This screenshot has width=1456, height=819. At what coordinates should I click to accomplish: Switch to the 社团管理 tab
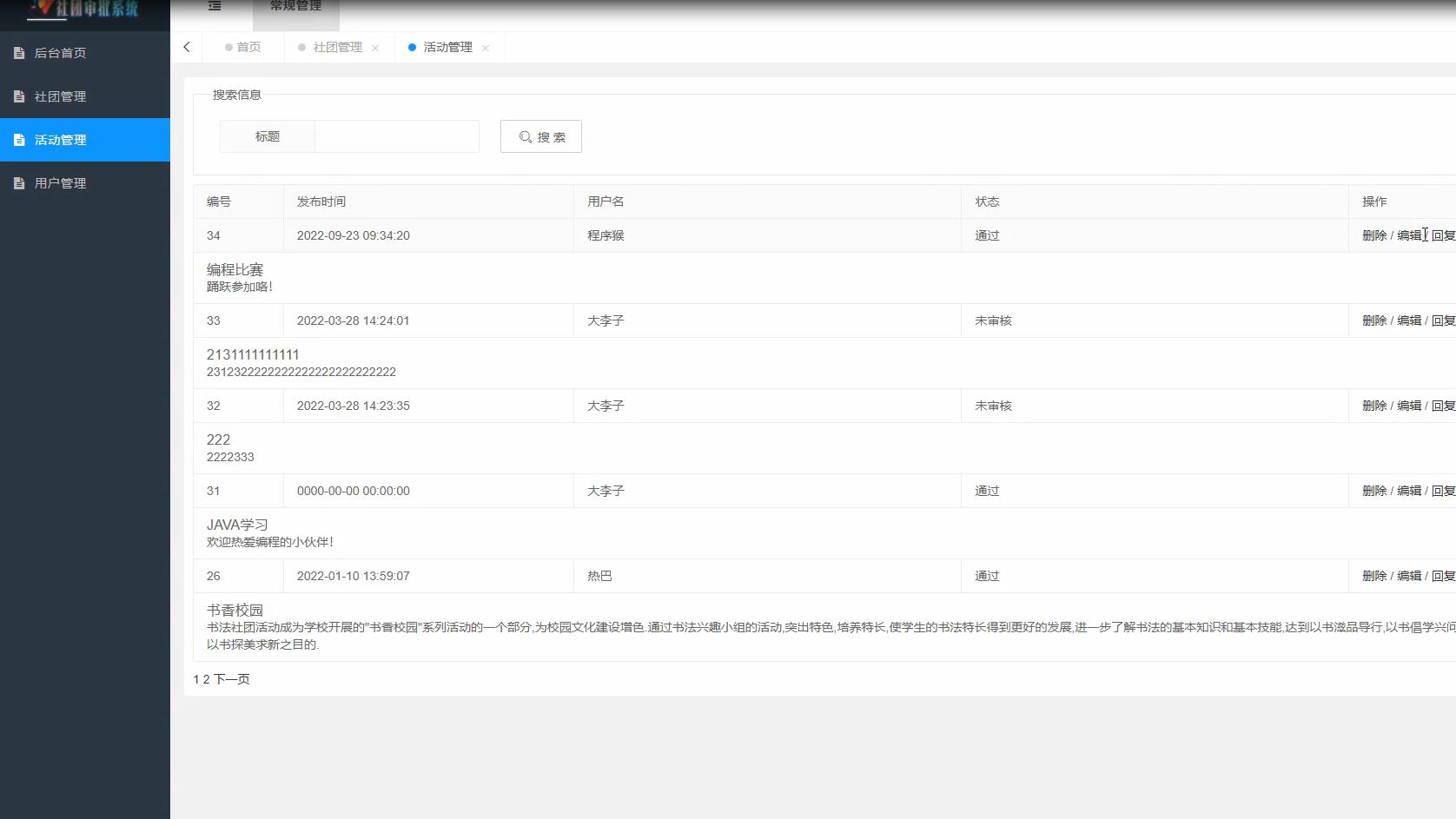tap(337, 47)
